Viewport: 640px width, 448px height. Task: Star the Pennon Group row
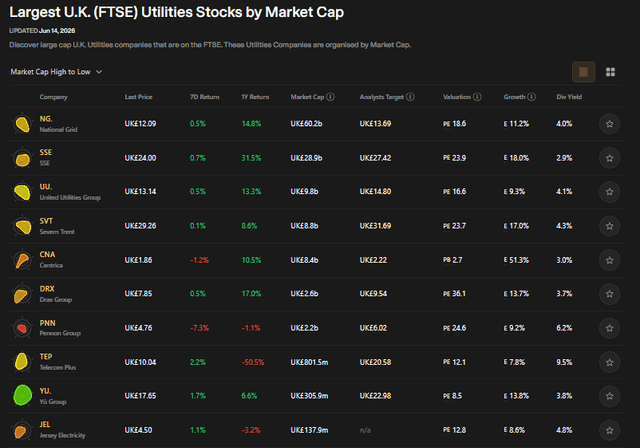(x=609, y=328)
